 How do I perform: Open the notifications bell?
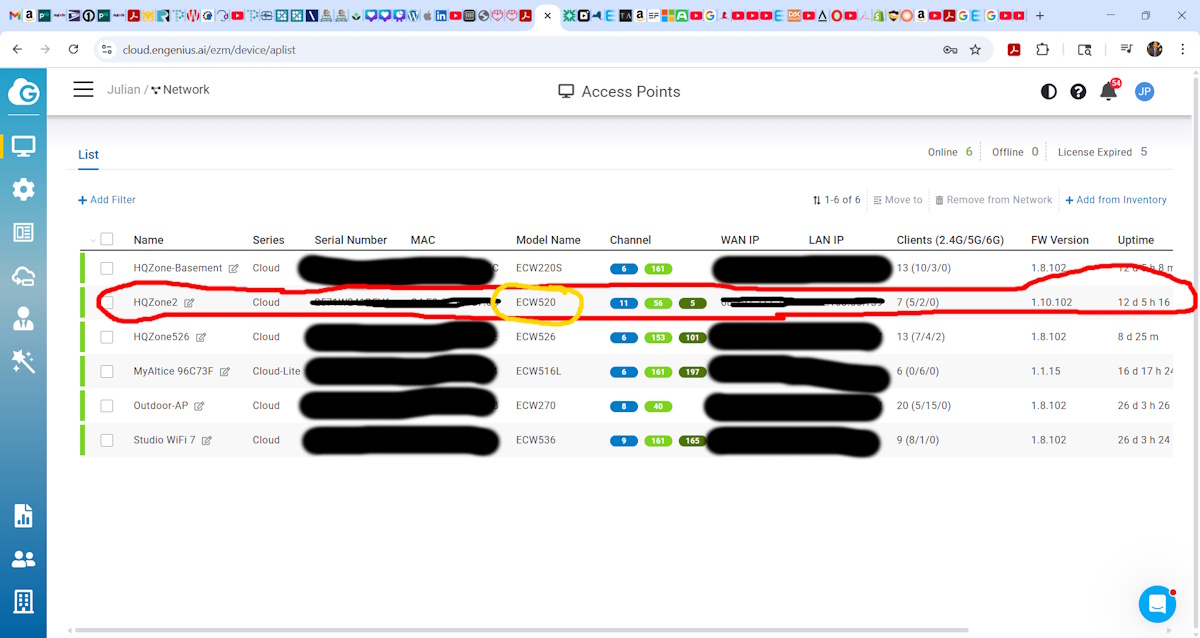1108,92
